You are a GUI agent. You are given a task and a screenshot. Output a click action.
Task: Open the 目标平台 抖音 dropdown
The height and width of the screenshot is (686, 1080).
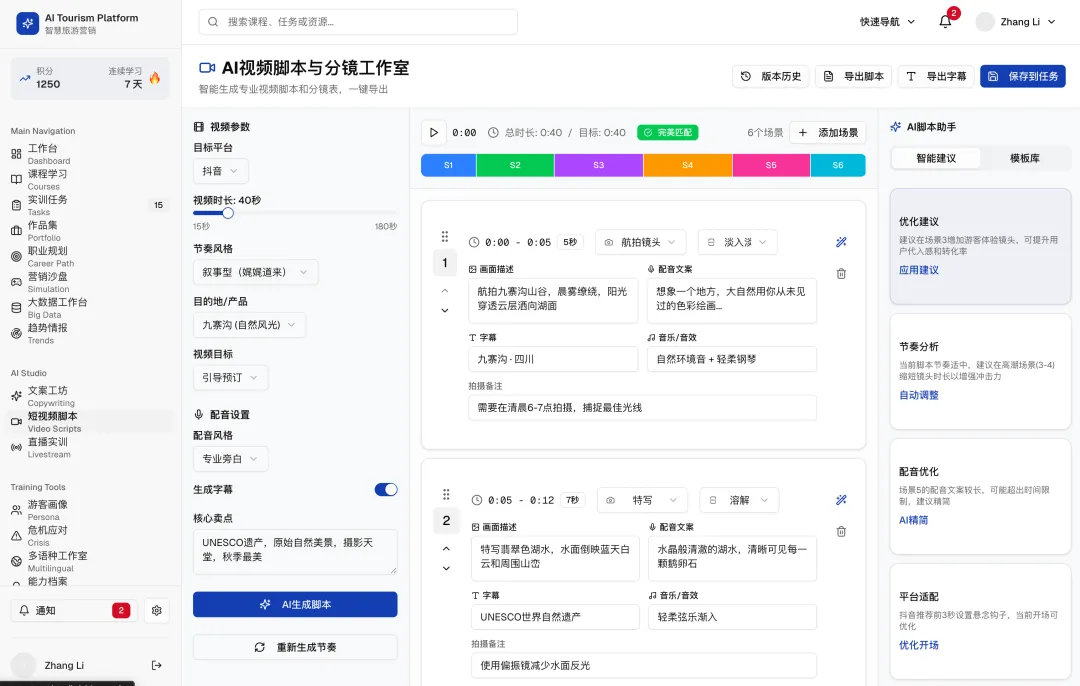[x=220, y=171]
